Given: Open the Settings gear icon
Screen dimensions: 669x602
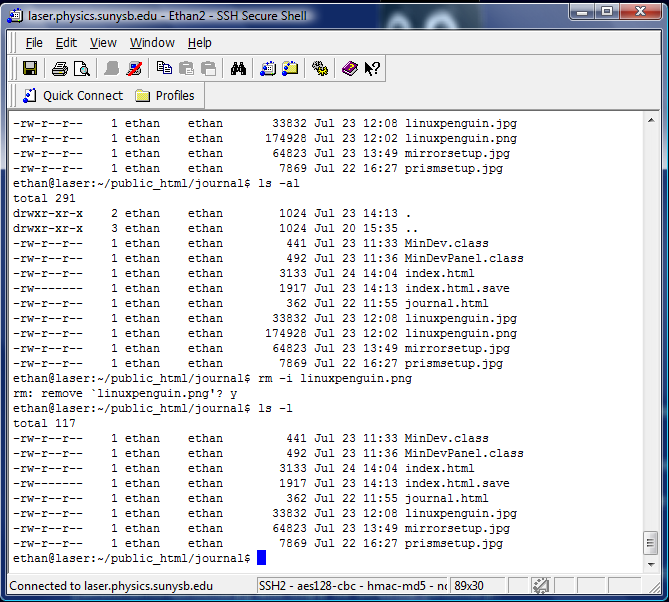Looking at the screenshot, I should tap(320, 69).
